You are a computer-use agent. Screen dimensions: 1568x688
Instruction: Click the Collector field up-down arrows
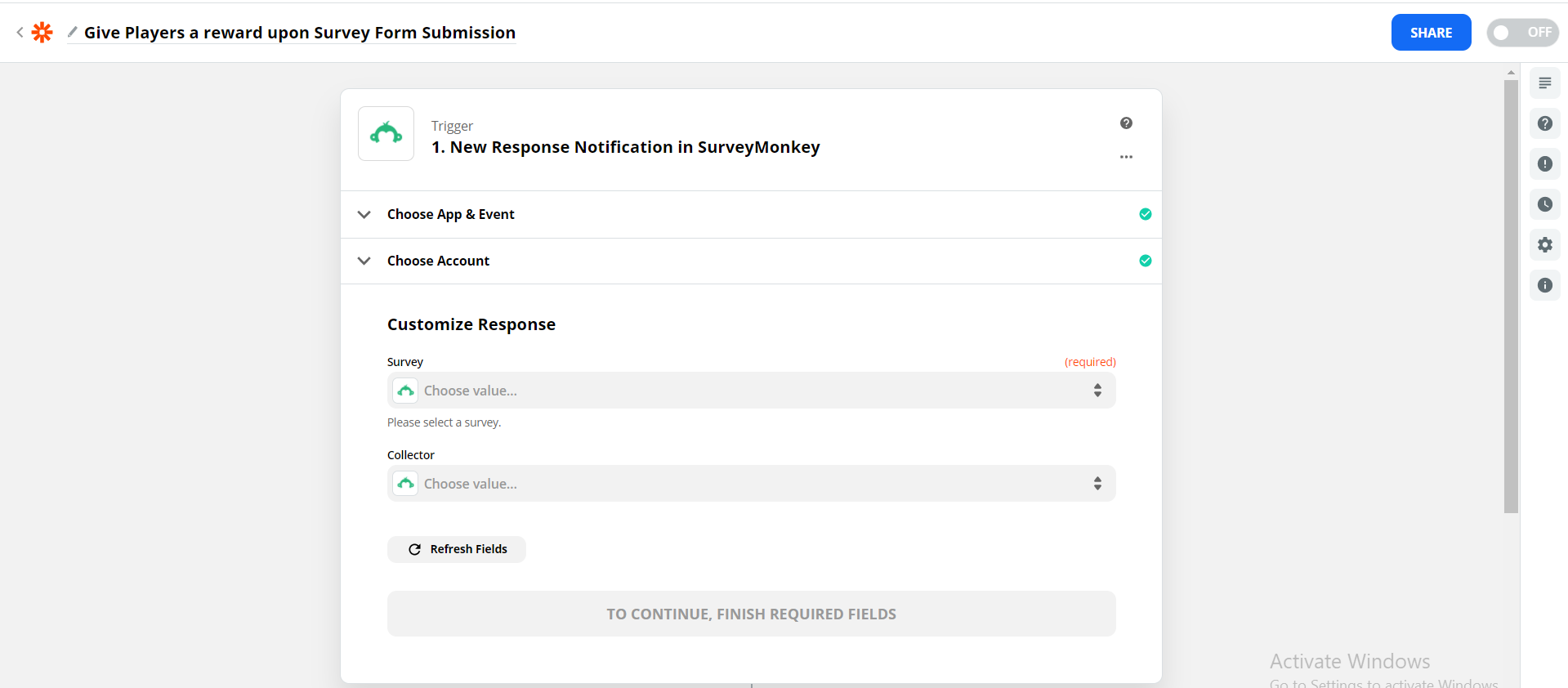point(1097,484)
